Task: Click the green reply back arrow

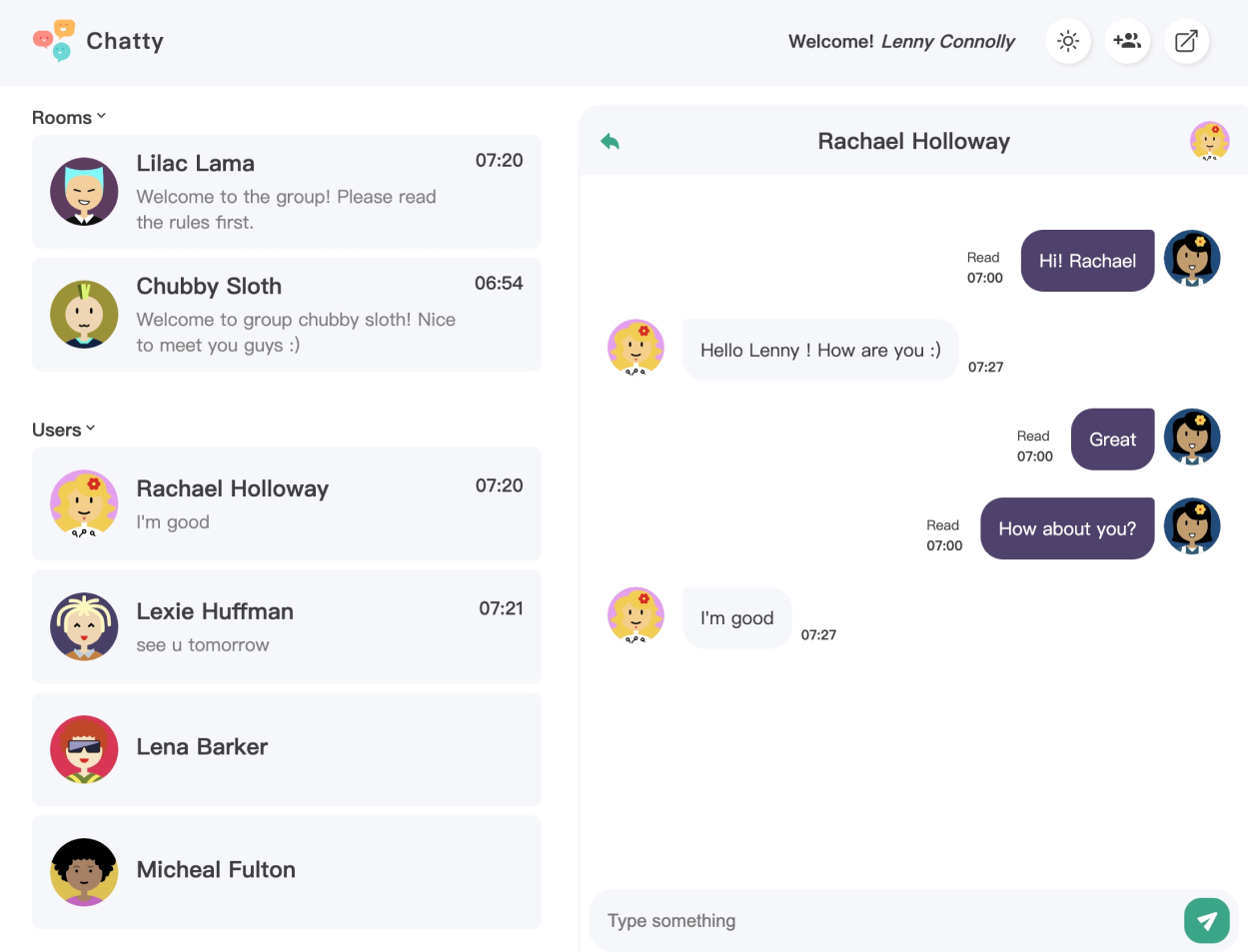Action: point(610,142)
